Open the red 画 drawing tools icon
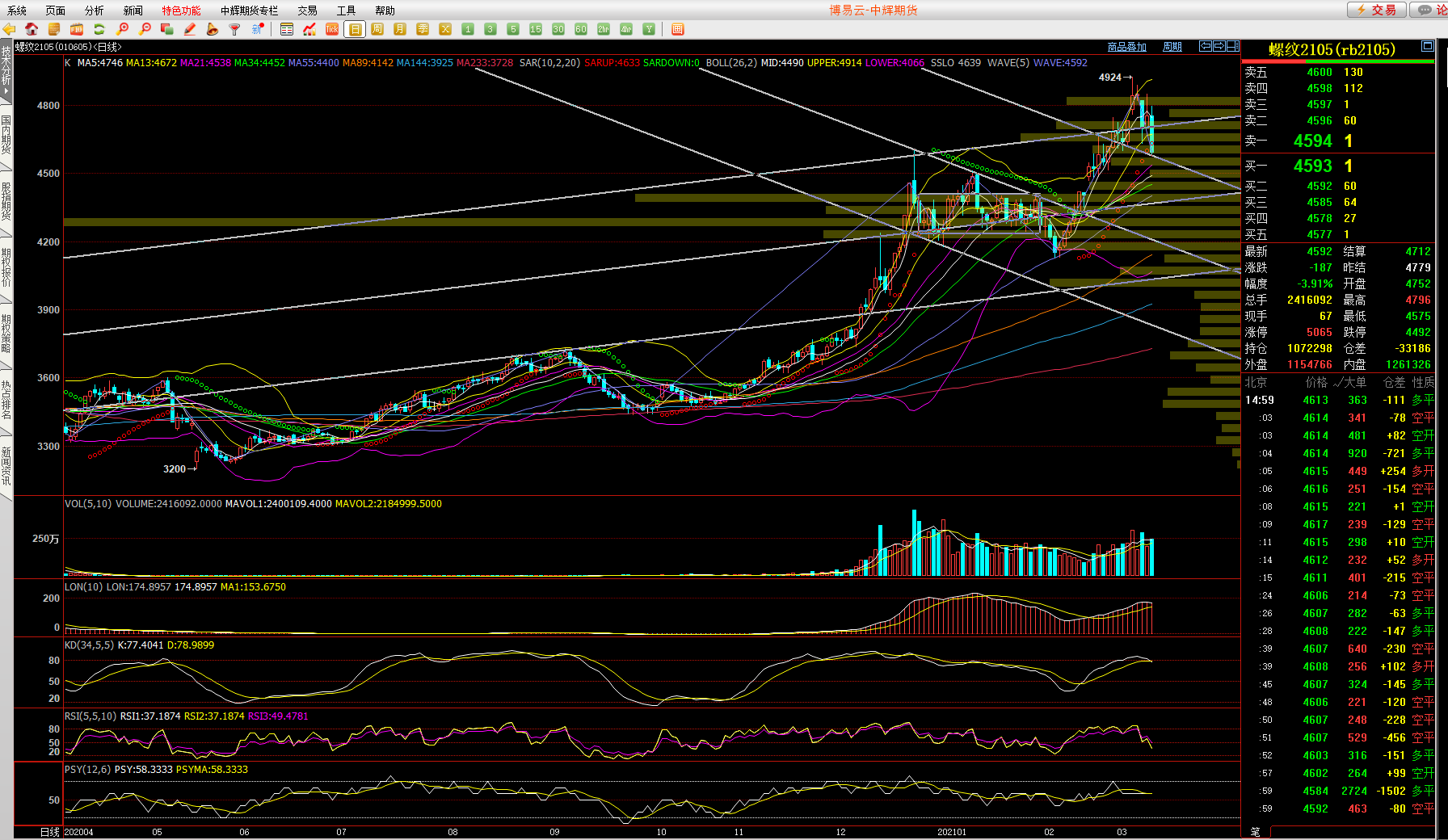The image size is (1448, 840). tap(678, 29)
